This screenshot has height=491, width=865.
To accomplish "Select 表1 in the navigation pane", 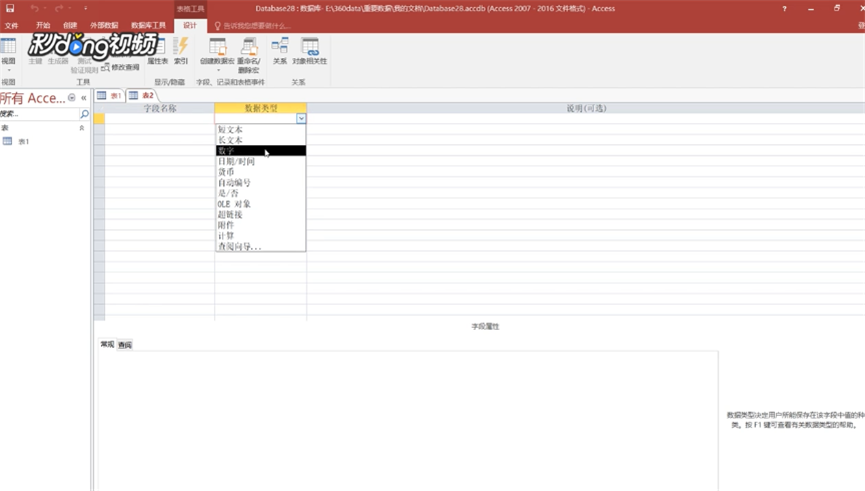I will click(23, 142).
